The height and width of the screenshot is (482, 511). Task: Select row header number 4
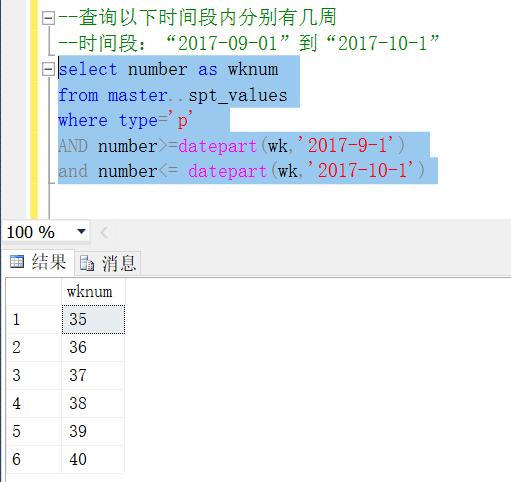35,403
